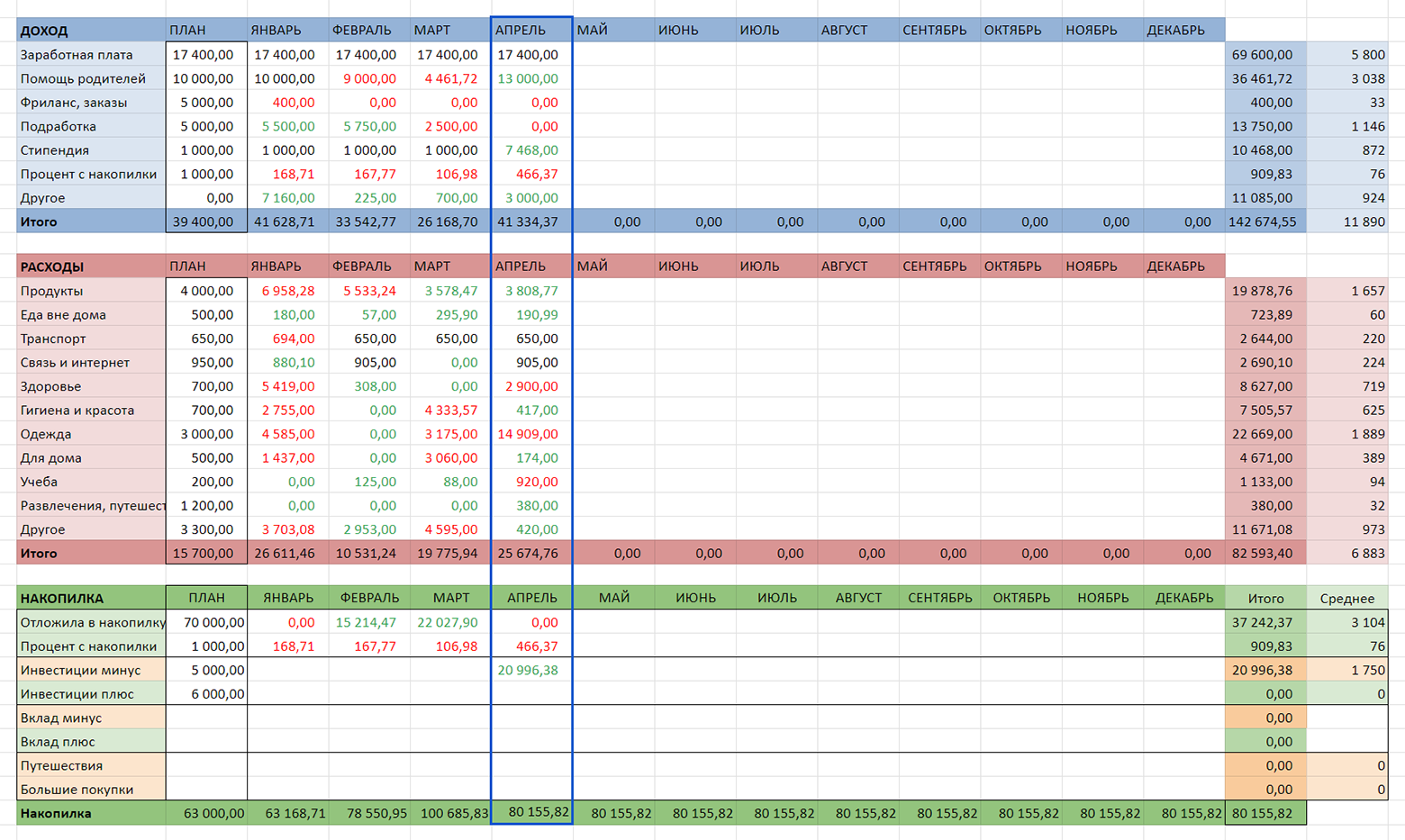The height and width of the screenshot is (840, 1405).
Task: Select the 6 883 average expenses cell
Action: point(1346,554)
